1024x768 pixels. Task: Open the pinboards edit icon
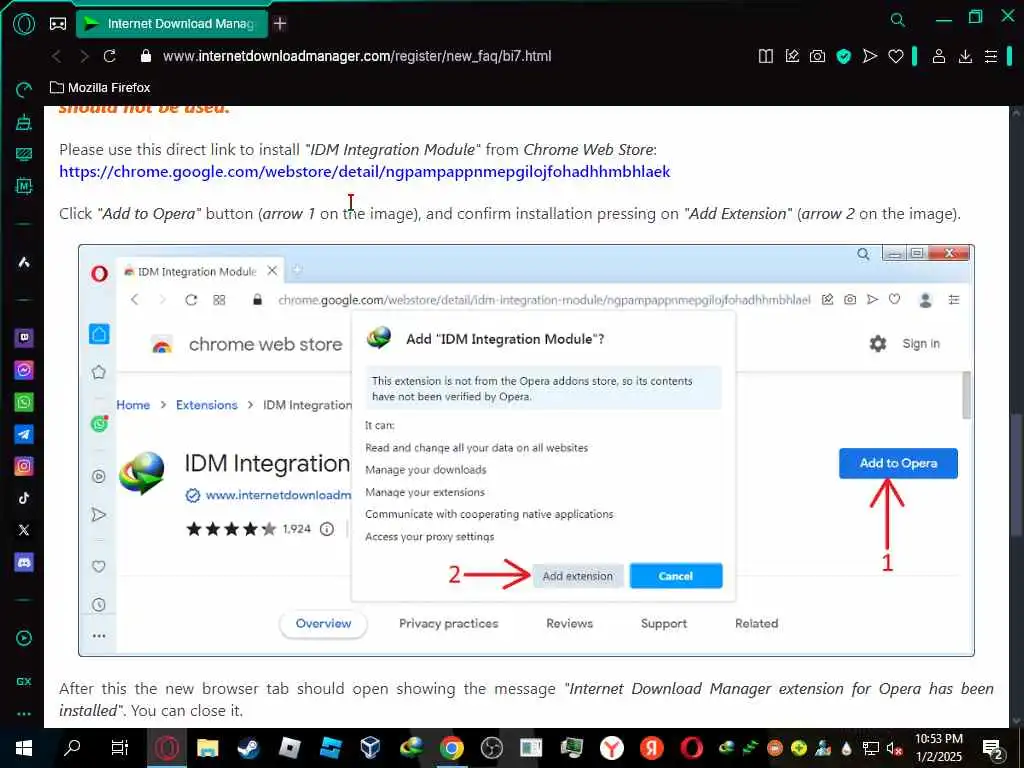792,56
